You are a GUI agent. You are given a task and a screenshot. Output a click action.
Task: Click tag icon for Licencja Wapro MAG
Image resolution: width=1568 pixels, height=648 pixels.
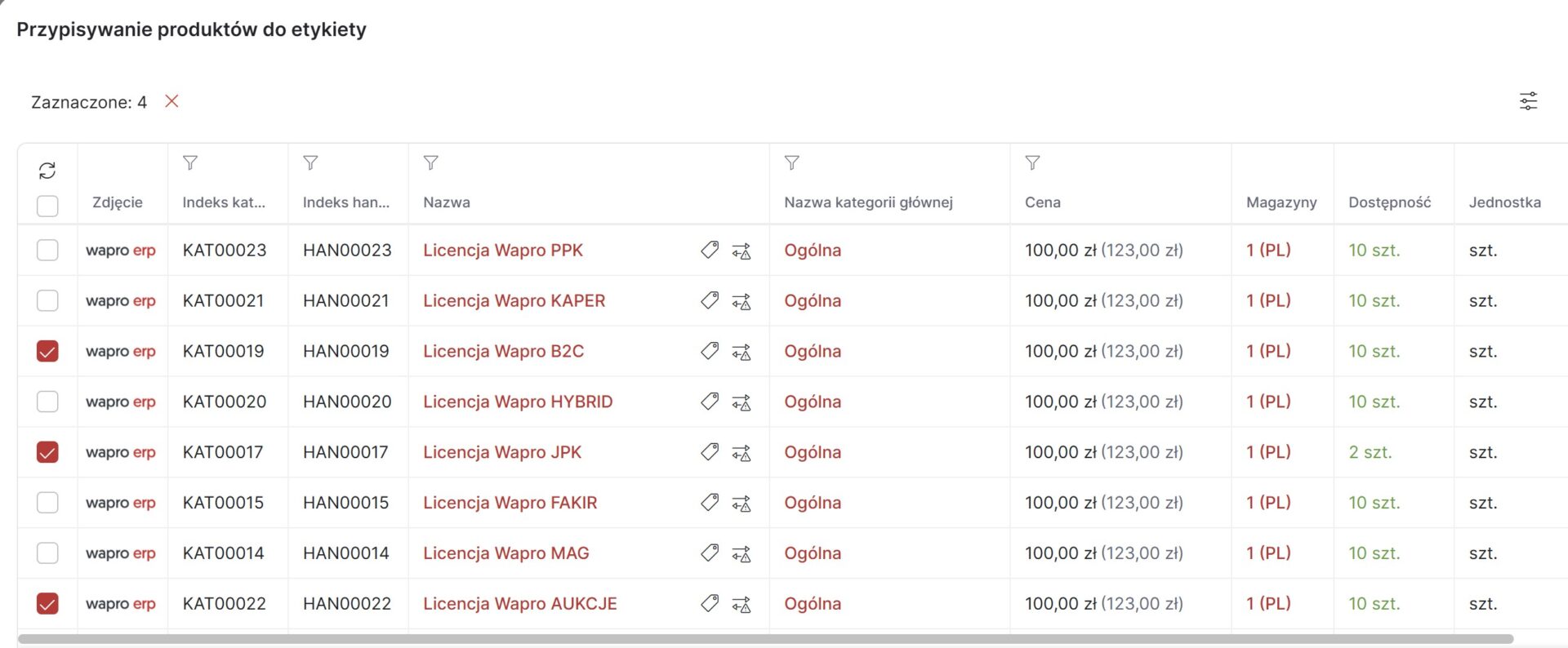pyautogui.click(x=710, y=553)
